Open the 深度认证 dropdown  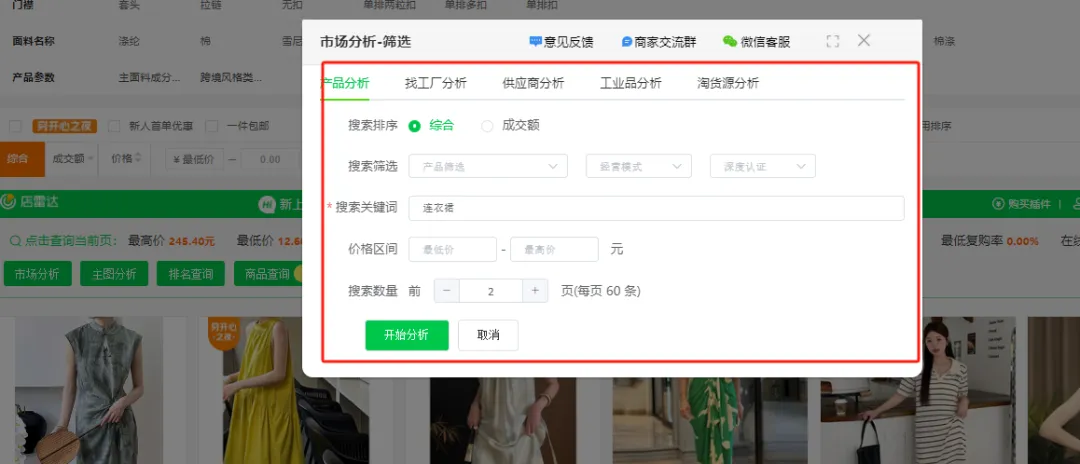(x=762, y=166)
